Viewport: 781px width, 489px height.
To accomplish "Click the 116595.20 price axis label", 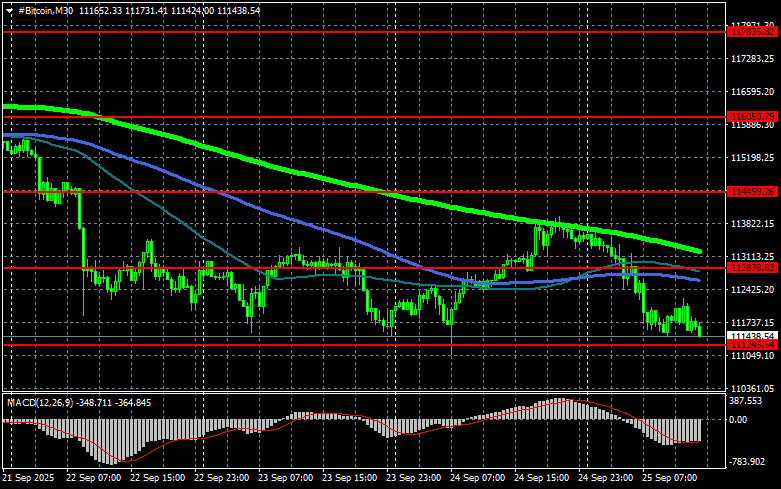I will [752, 92].
